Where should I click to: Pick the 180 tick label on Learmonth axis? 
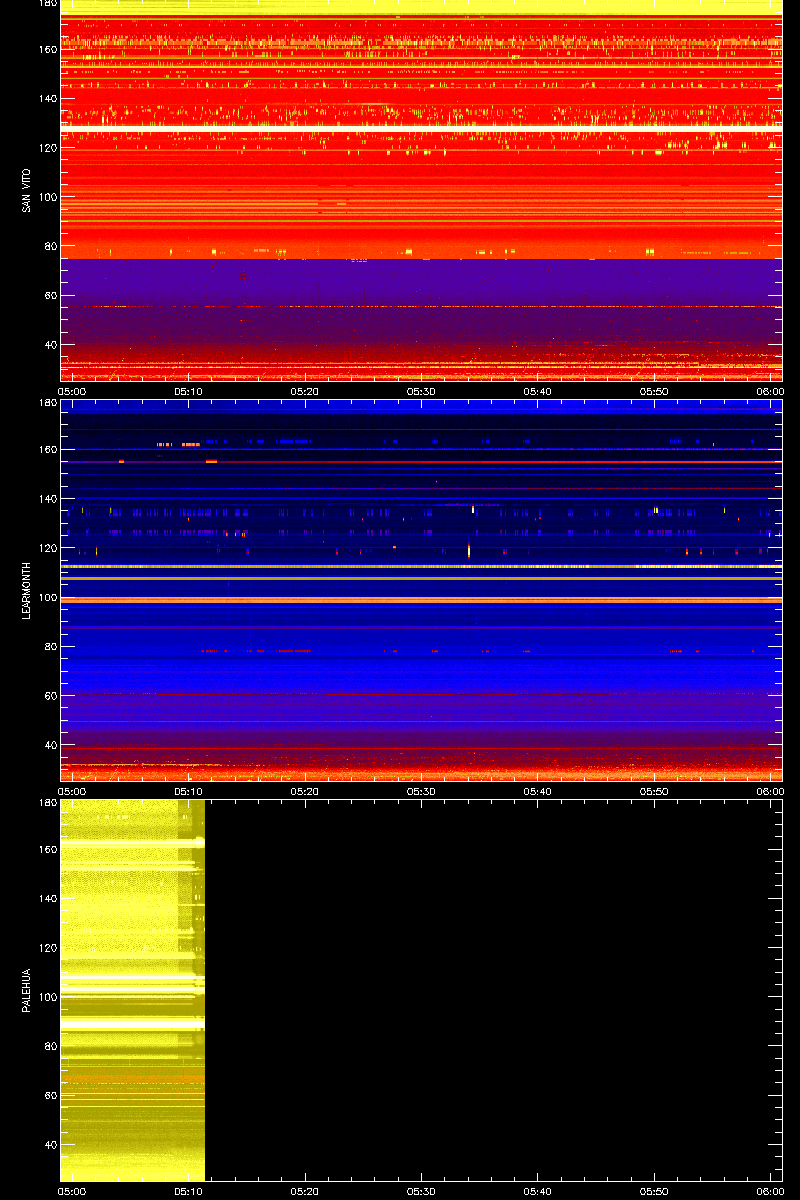[x=47, y=403]
